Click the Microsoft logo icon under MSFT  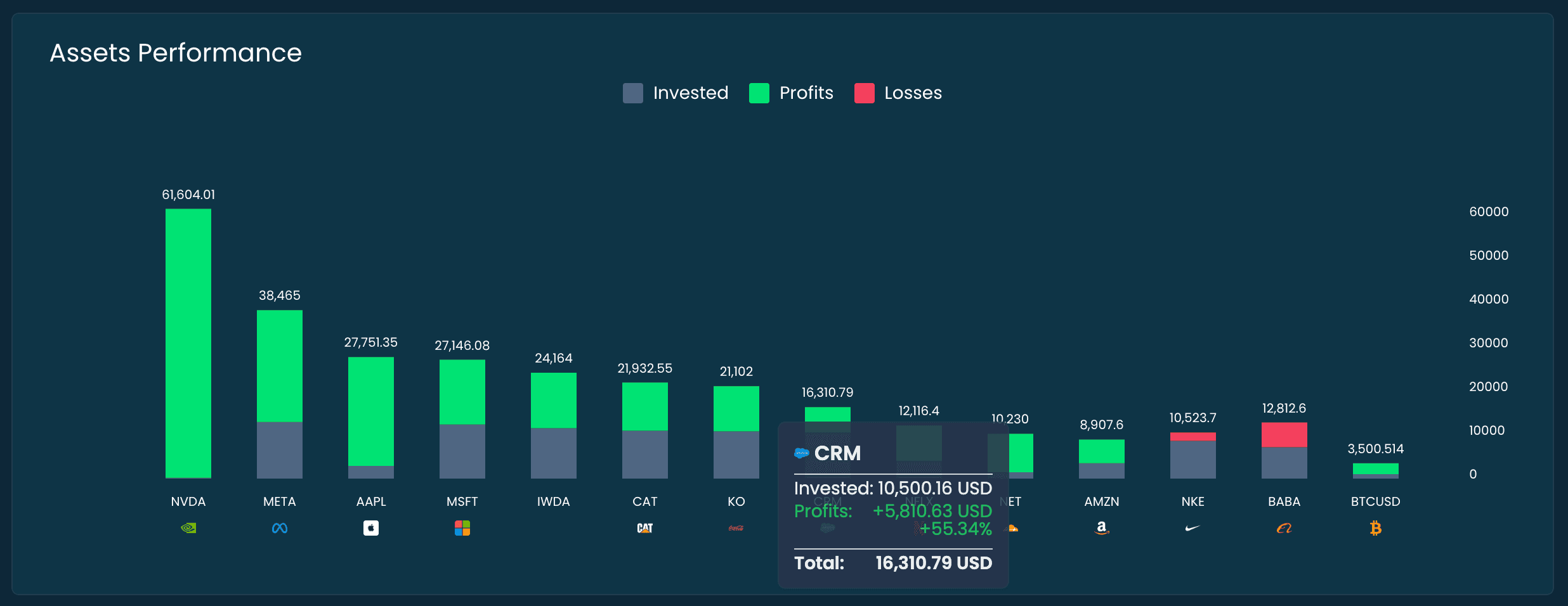[x=462, y=528]
